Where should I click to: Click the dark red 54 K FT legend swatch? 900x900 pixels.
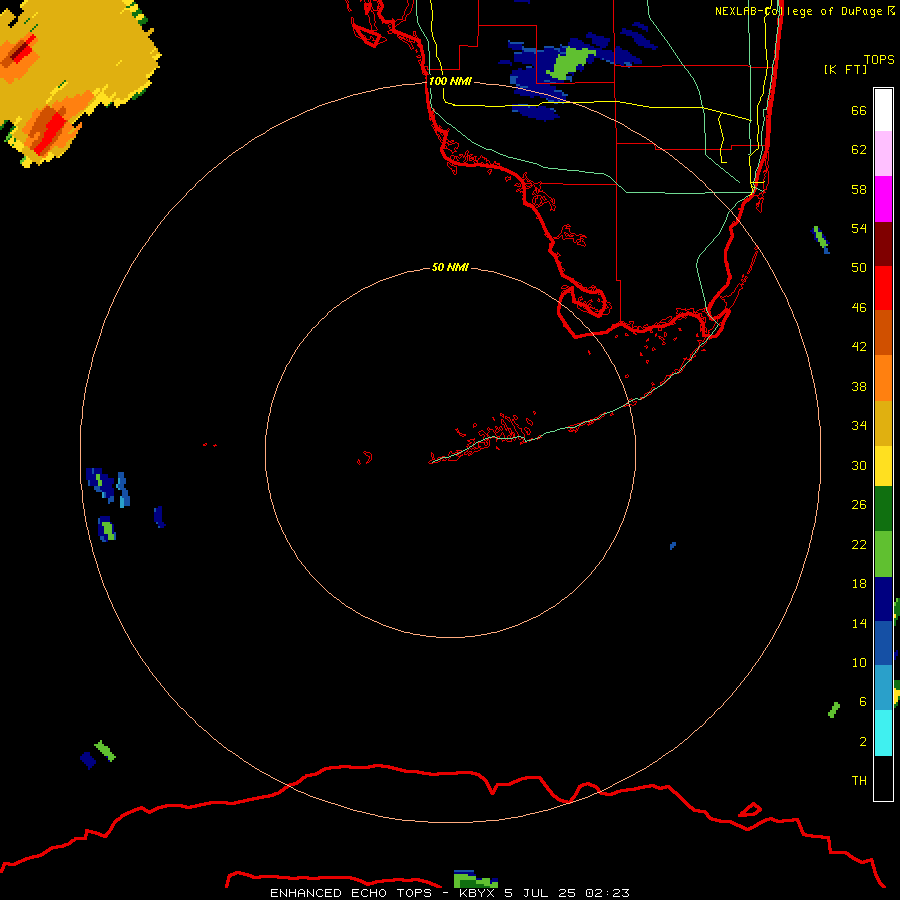pyautogui.click(x=883, y=244)
